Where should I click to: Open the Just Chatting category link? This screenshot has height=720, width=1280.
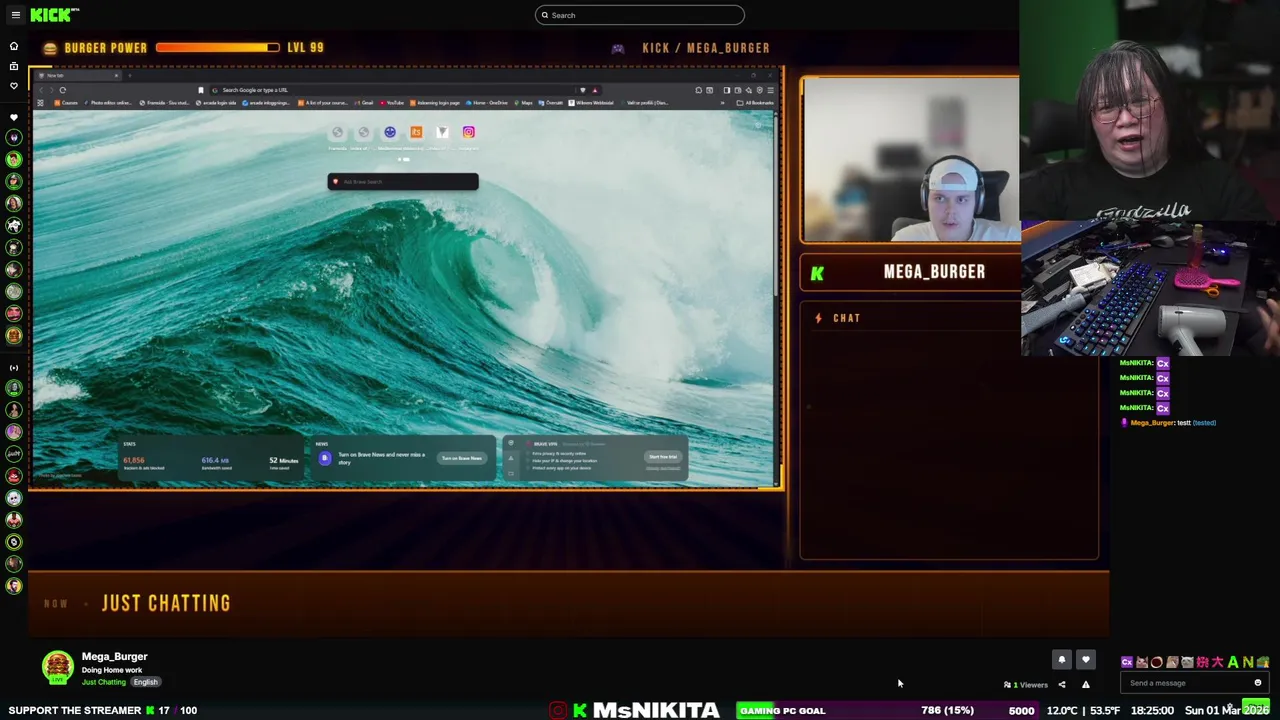pos(104,682)
